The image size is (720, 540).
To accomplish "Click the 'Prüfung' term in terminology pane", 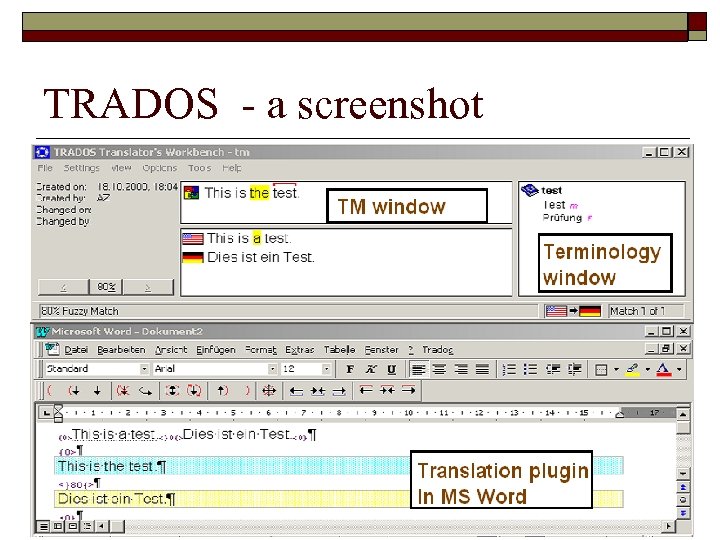I will 562,218.
